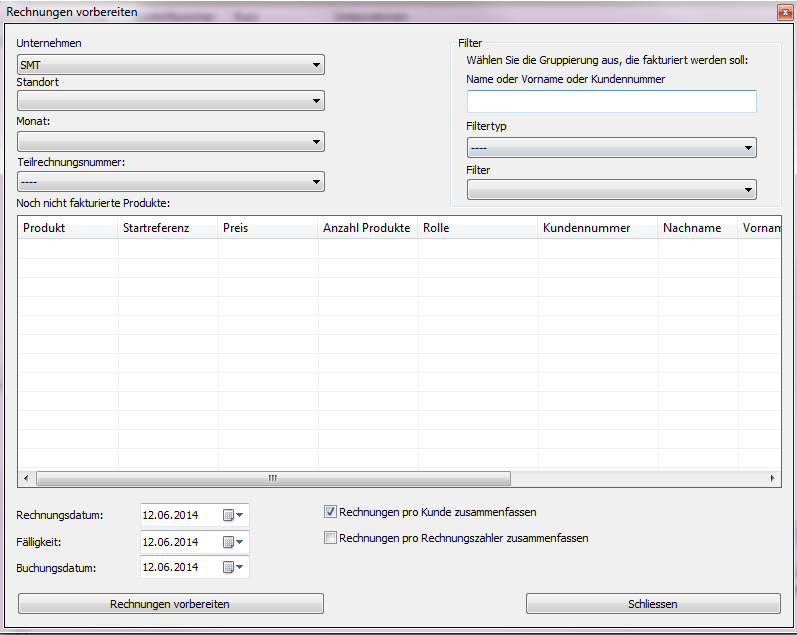Open the Monat dropdown
The height and width of the screenshot is (635, 797).
coord(171,142)
